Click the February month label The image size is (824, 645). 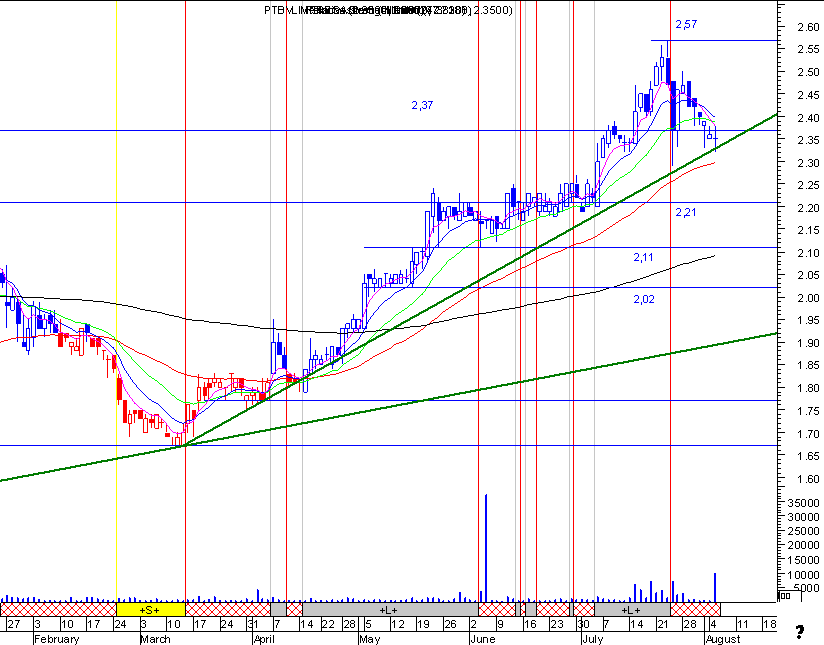click(x=56, y=639)
